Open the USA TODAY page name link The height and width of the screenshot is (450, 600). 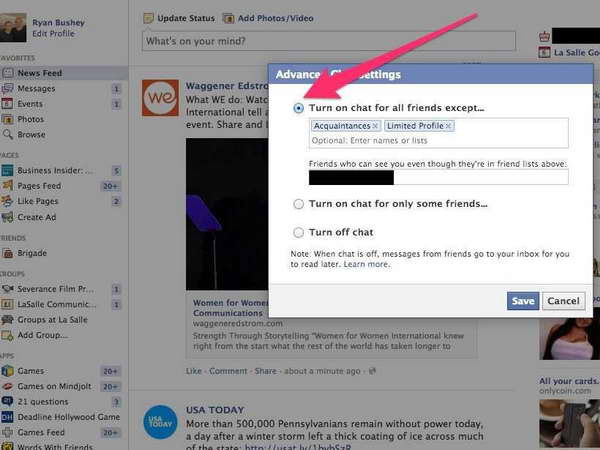click(x=215, y=410)
